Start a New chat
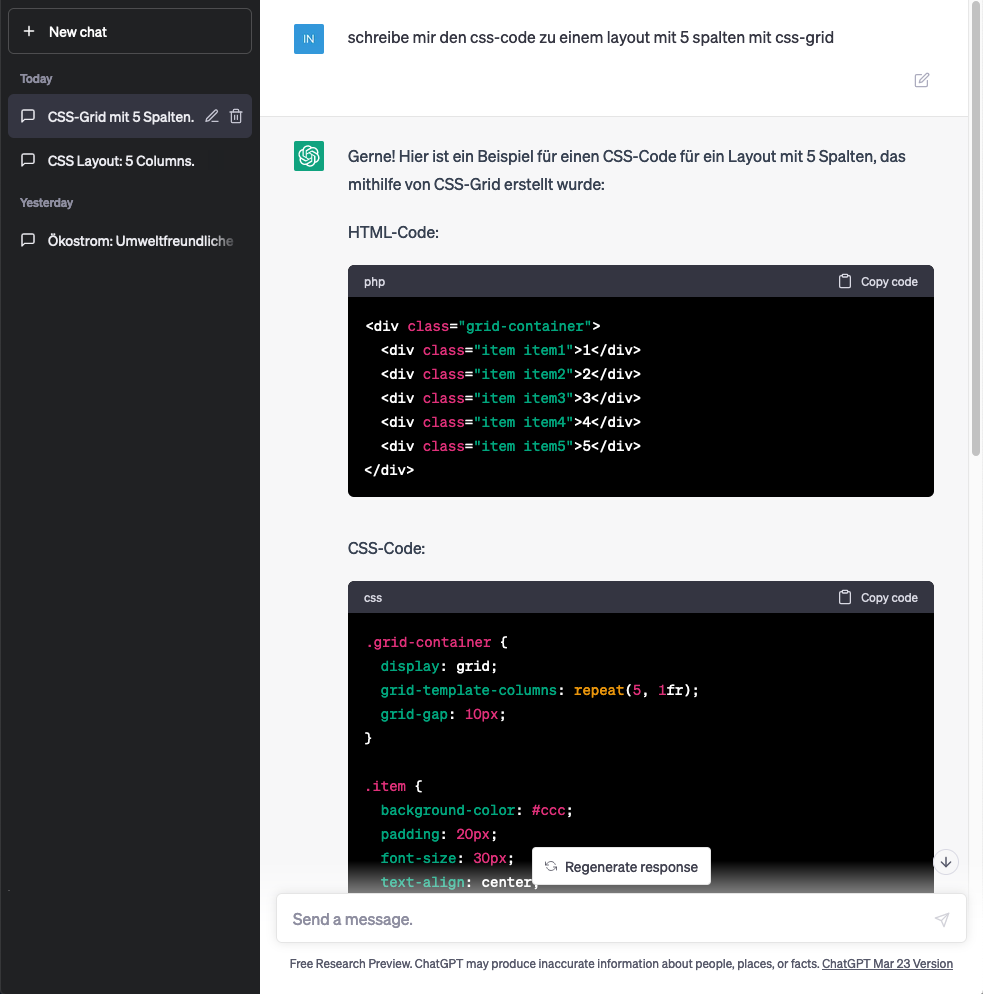The width and height of the screenshot is (983, 994). [x=130, y=32]
